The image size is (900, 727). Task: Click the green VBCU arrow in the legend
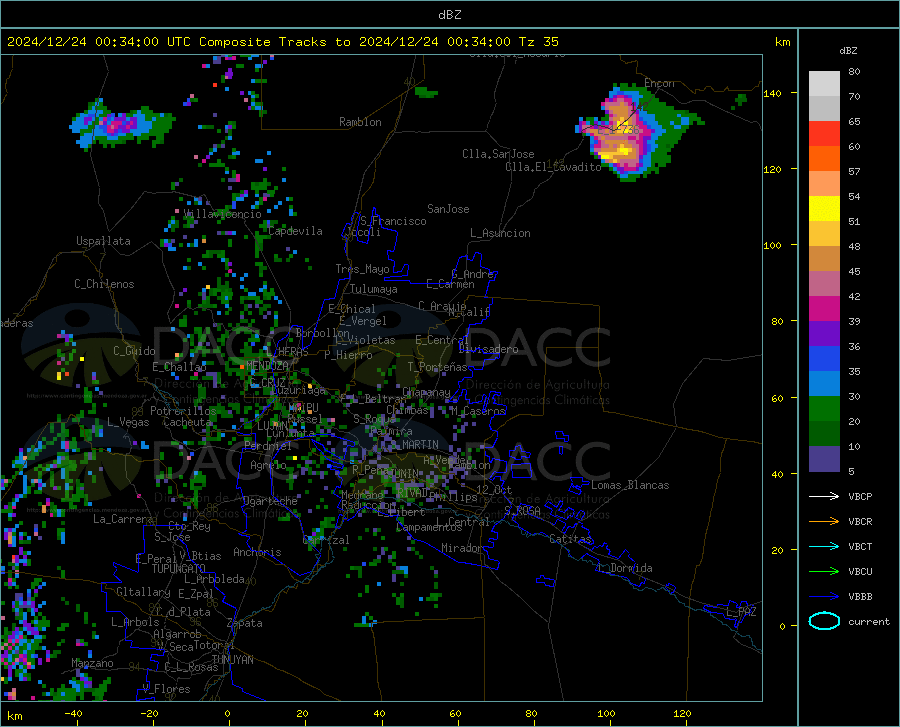click(824, 572)
